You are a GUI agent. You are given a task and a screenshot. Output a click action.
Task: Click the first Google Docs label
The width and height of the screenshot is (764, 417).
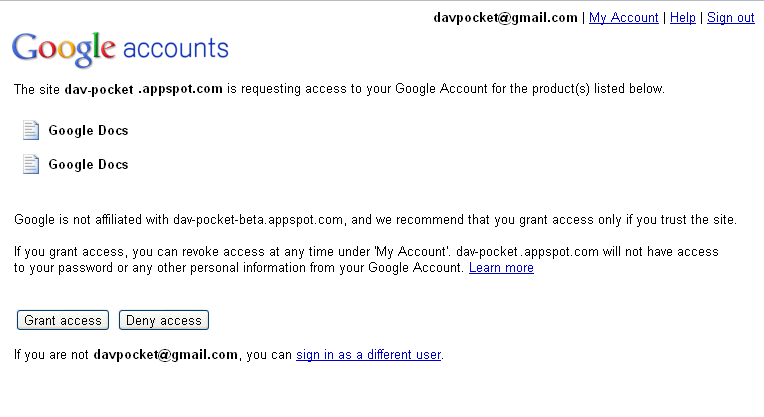pos(88,130)
